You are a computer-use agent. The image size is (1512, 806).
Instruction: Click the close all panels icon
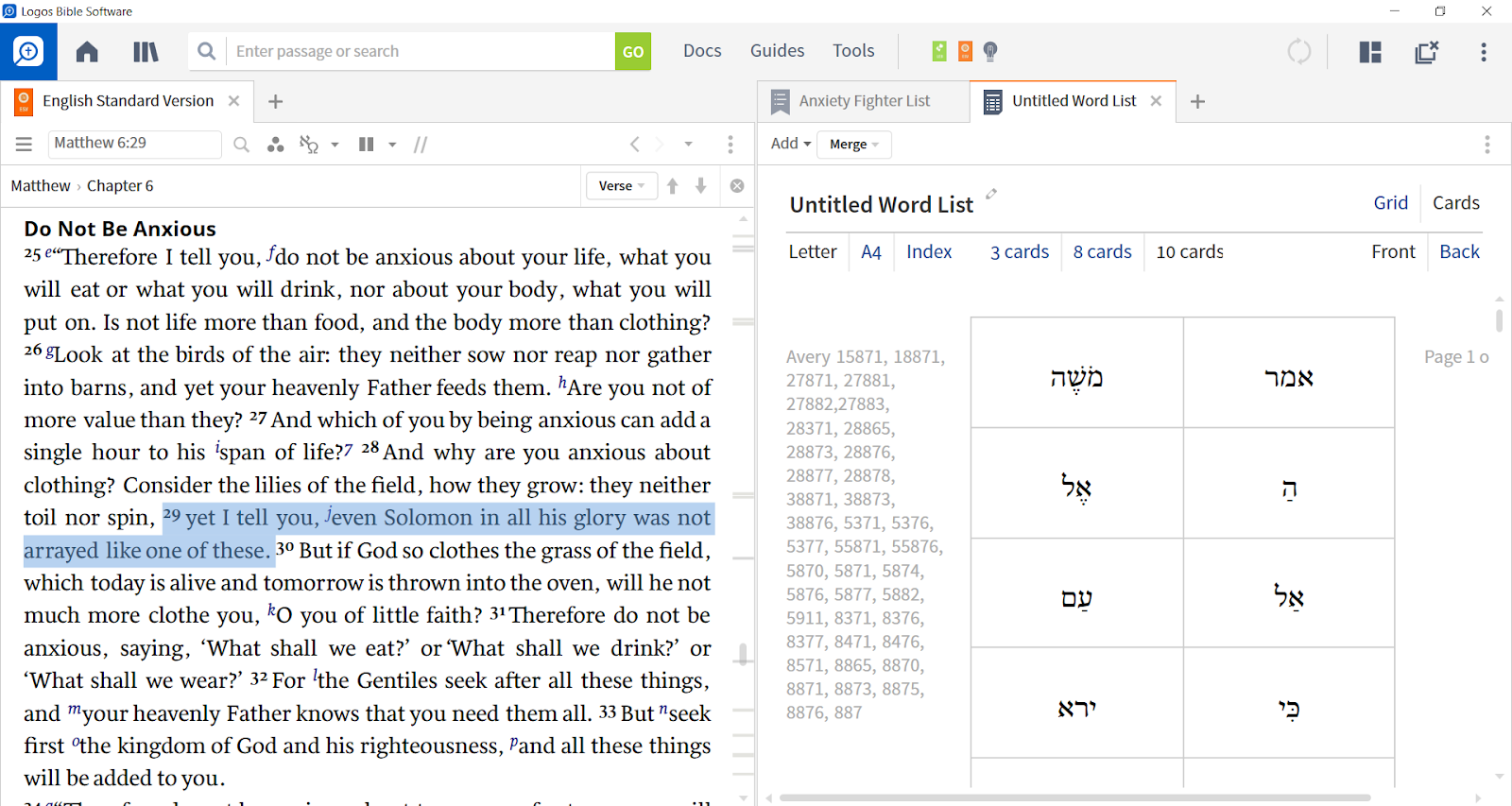click(1426, 51)
